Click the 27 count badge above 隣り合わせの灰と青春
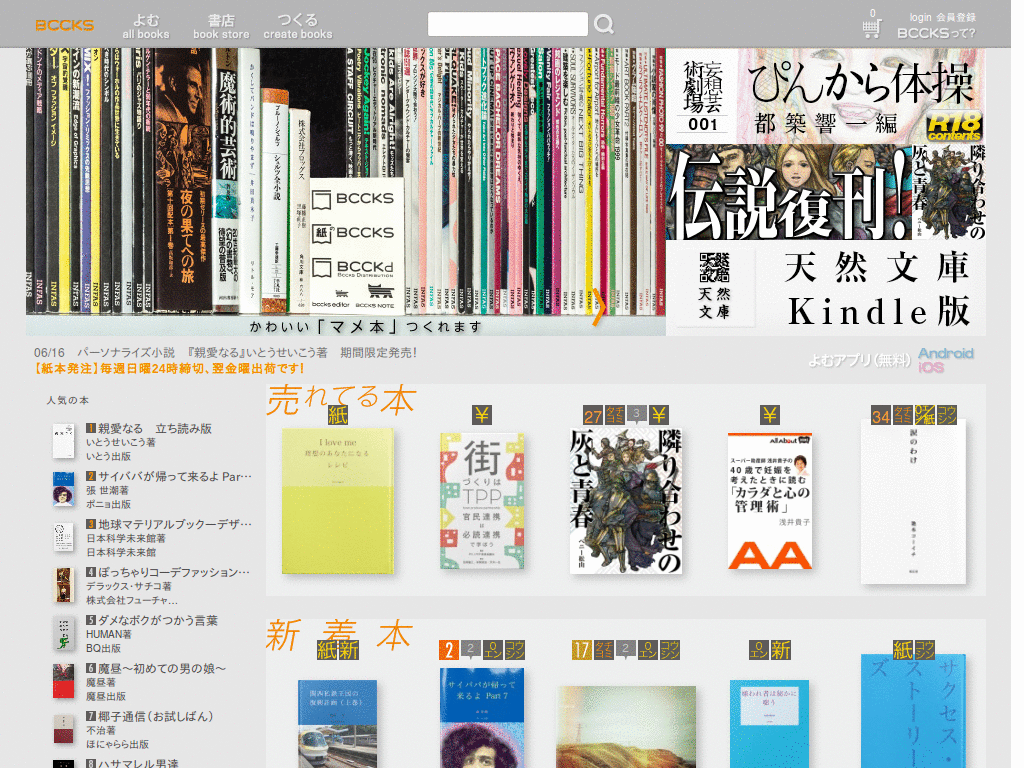1024x768 pixels. (593, 415)
